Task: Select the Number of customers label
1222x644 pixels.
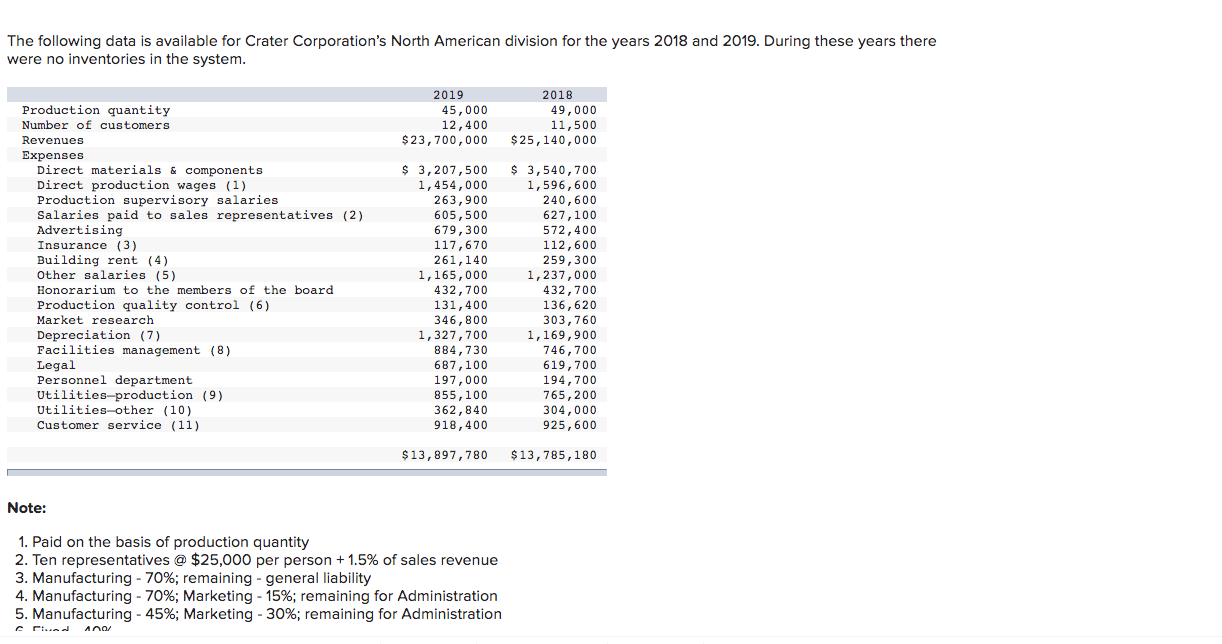Action: 96,125
